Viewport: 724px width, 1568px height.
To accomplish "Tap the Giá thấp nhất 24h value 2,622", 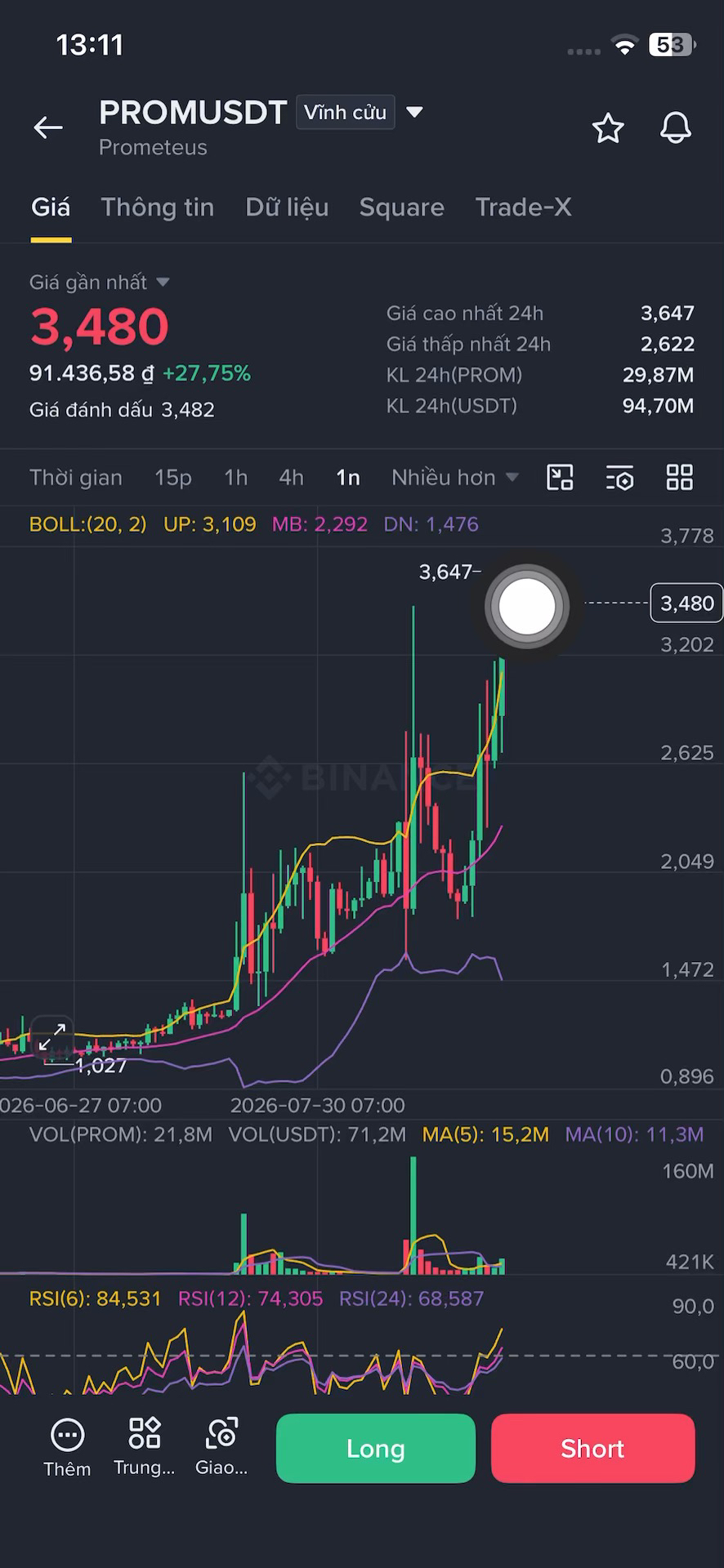I will [x=668, y=345].
